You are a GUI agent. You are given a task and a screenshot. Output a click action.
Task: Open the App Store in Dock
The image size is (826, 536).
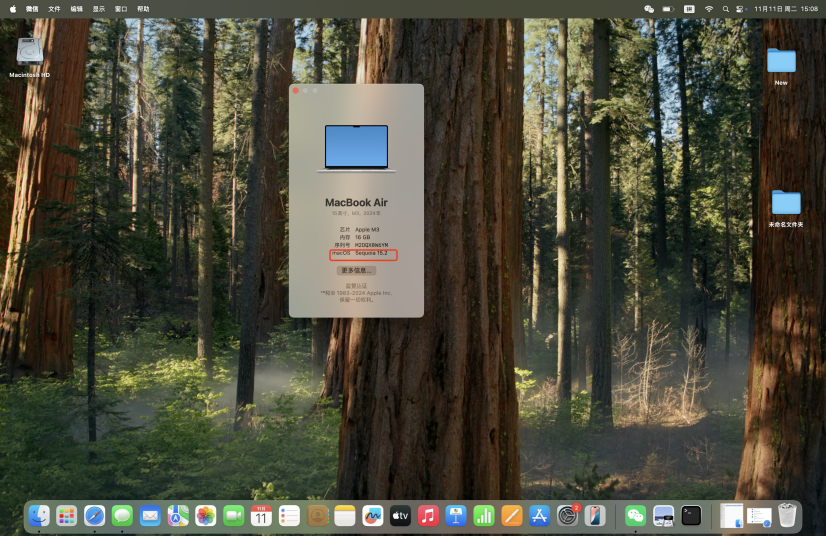[x=539, y=515]
